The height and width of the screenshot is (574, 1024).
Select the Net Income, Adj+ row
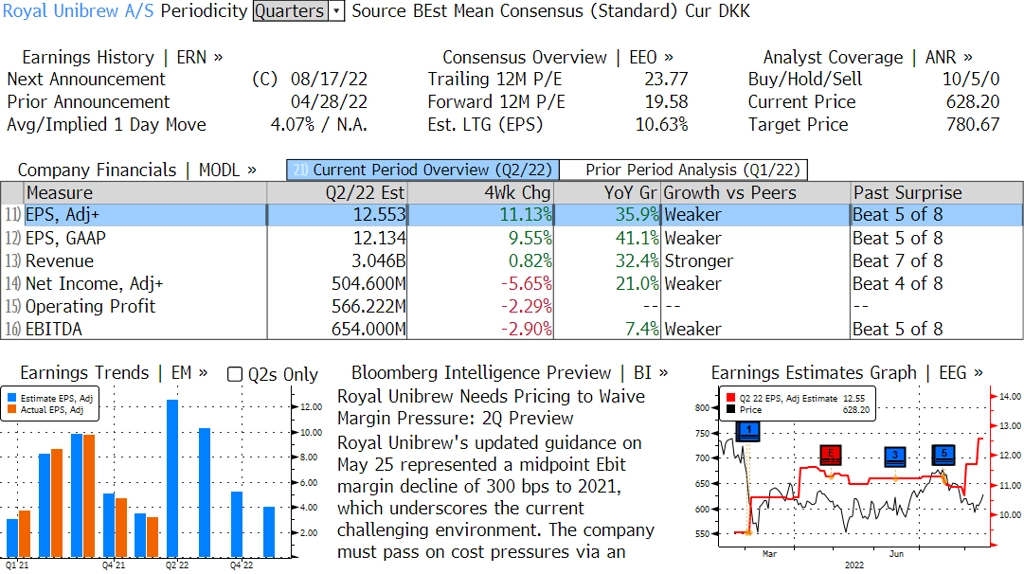click(x=512, y=283)
